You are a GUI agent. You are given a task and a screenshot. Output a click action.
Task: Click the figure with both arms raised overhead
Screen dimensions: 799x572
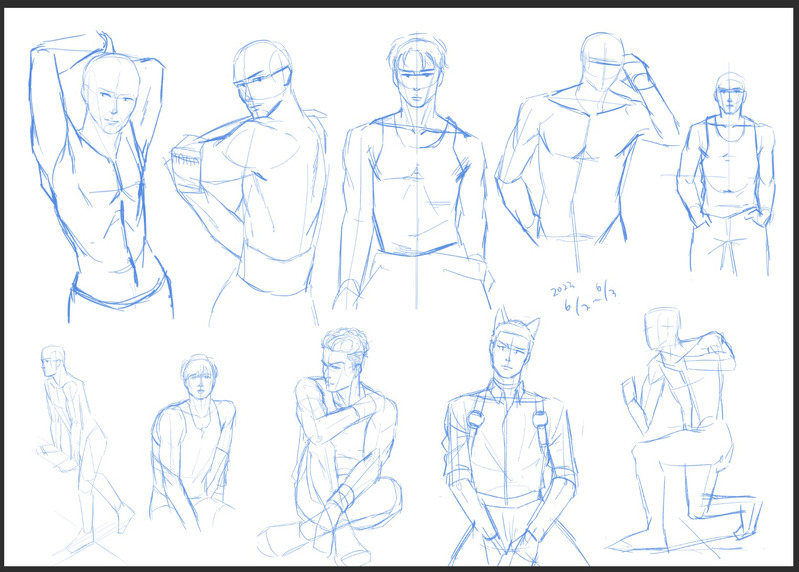[101, 177]
